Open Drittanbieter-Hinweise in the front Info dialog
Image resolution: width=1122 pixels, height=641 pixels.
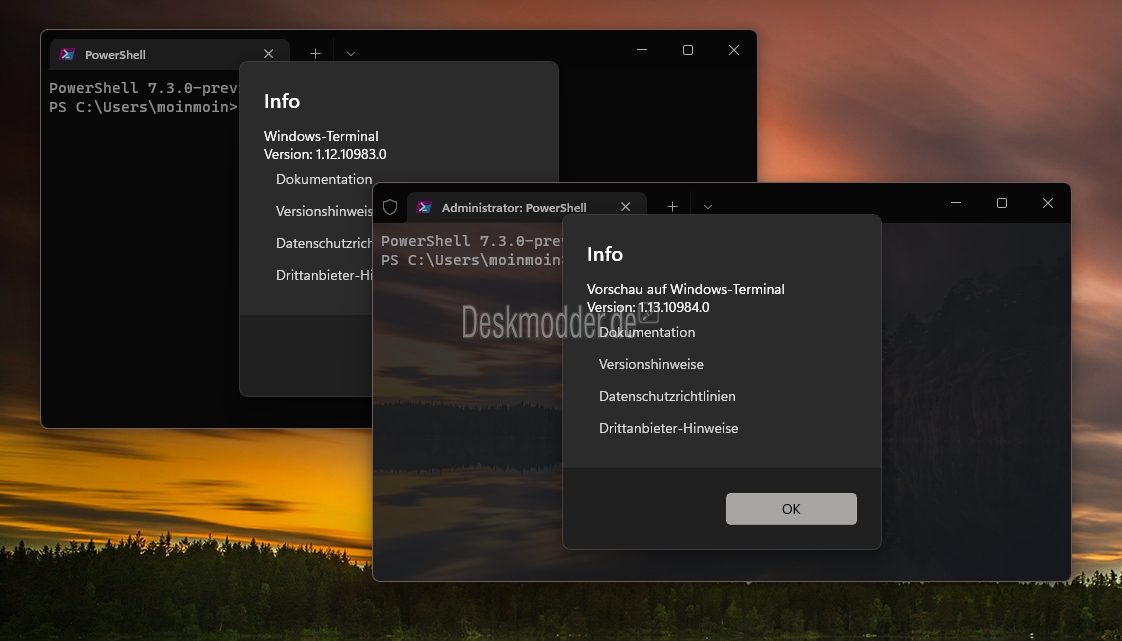pos(668,428)
